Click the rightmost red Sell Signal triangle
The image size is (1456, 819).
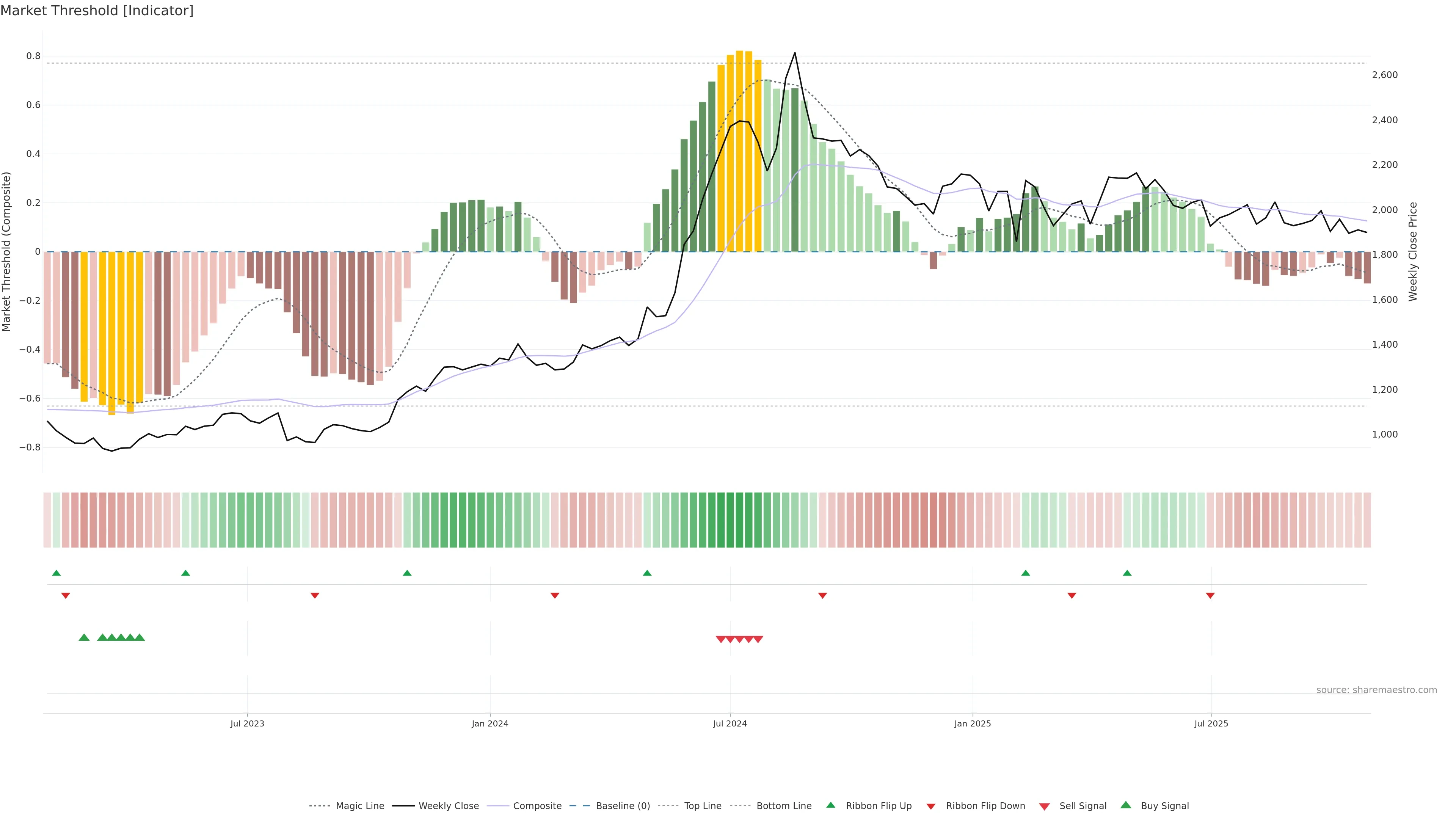click(x=758, y=639)
